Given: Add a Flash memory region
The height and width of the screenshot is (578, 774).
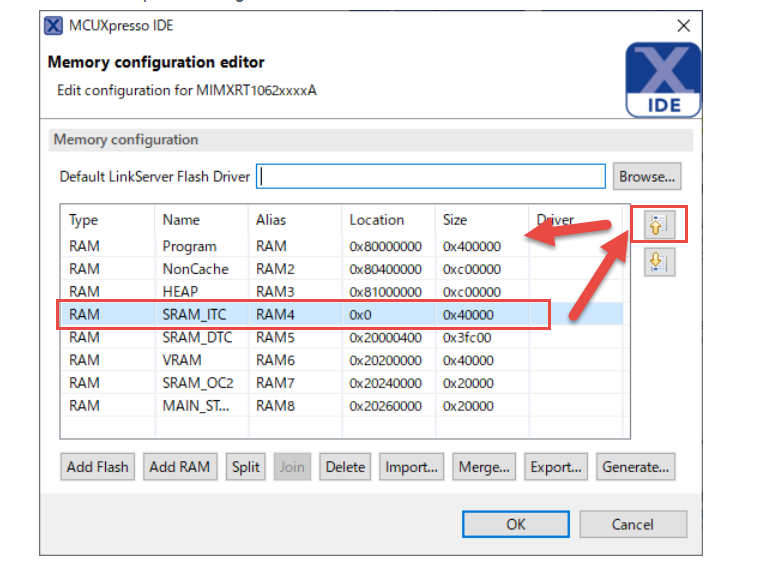Looking at the screenshot, I should click(x=97, y=466).
